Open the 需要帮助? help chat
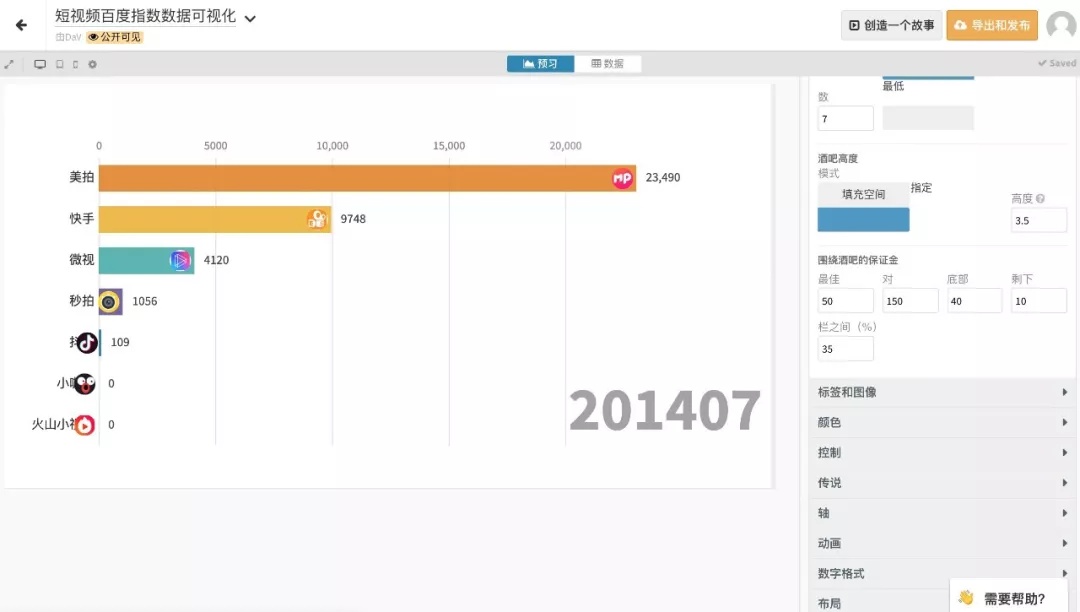The height and width of the screenshot is (612, 1080). [1008, 598]
